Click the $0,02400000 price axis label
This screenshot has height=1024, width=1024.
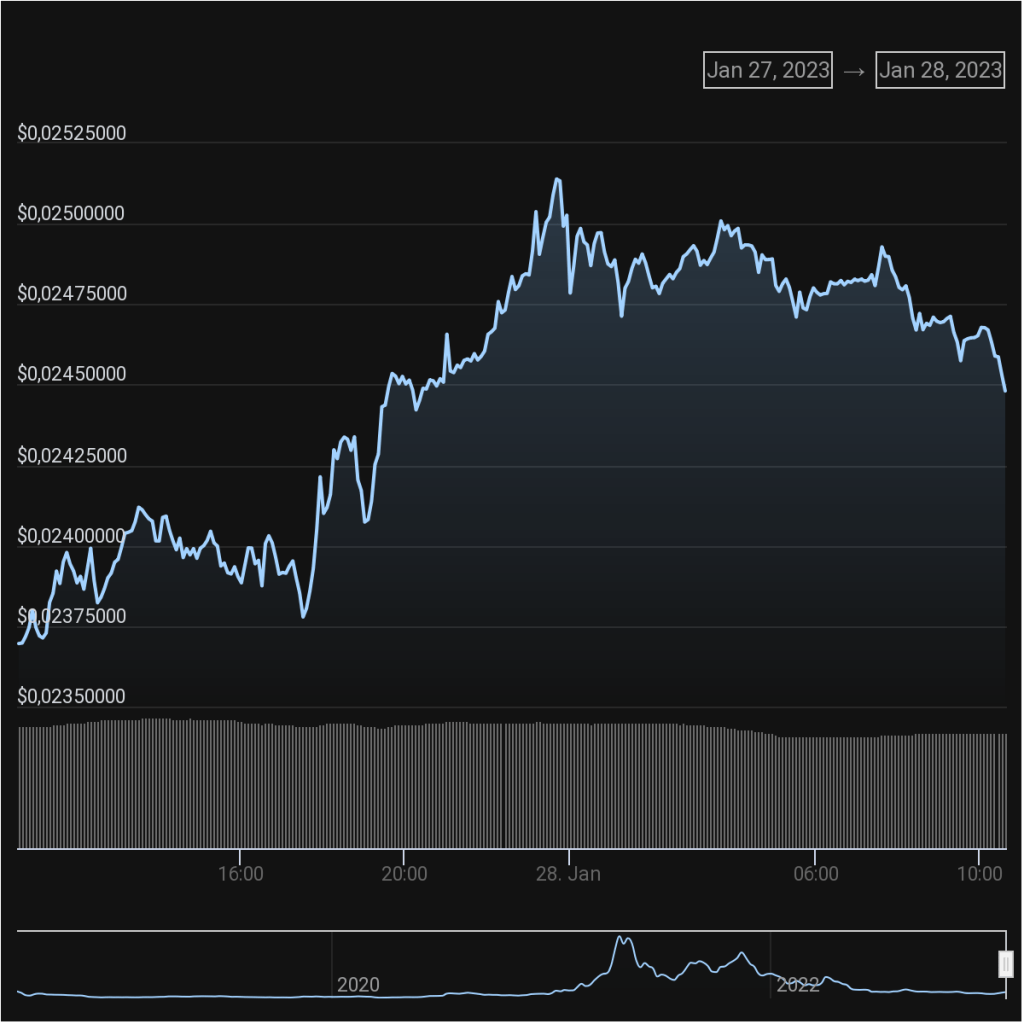71,536
